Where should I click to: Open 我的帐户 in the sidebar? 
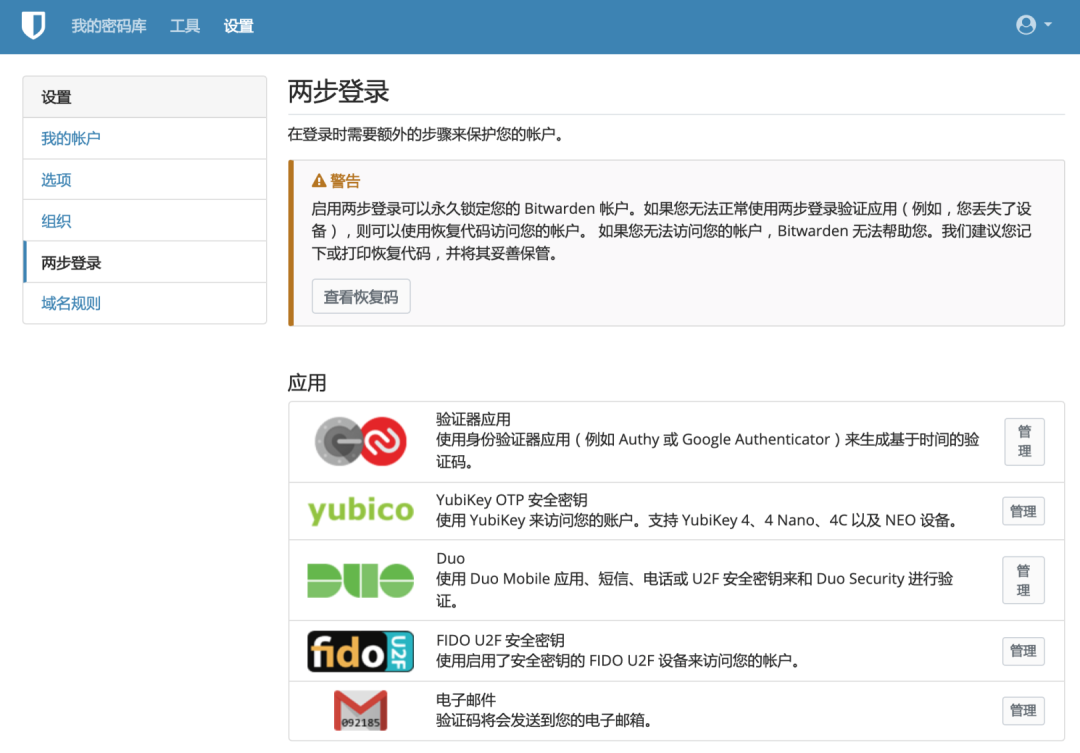[x=70, y=139]
